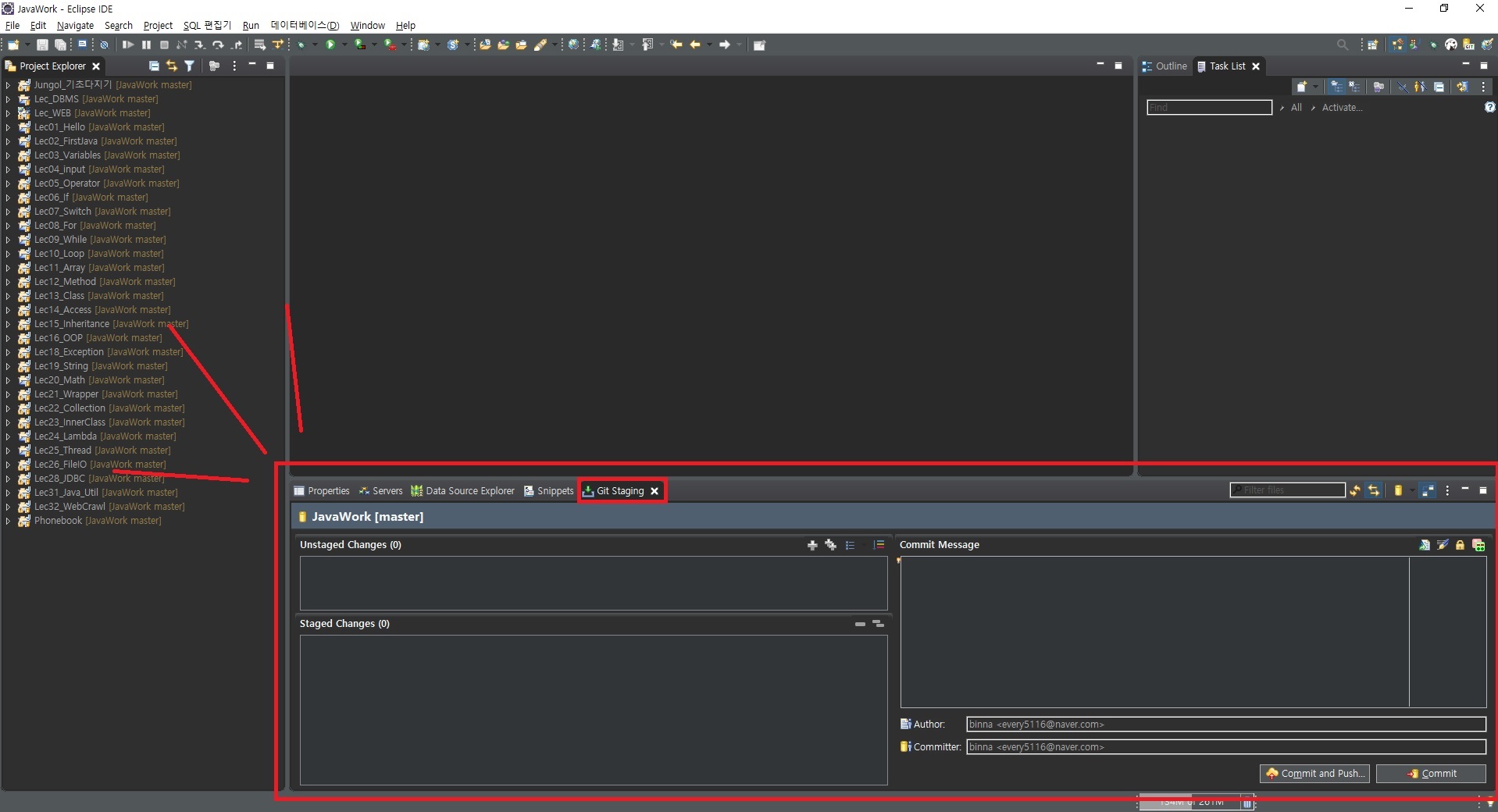Viewport: 1498px width, 812px height.
Task: Click the Debug bug icon in toolbar
Action: tap(301, 45)
